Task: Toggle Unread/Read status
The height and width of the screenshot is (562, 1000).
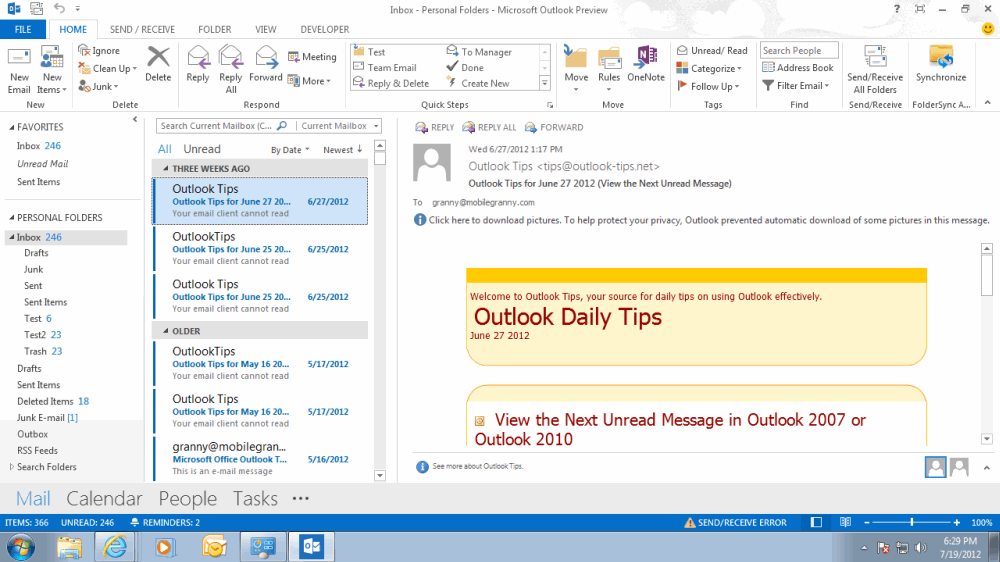Action: [712, 50]
